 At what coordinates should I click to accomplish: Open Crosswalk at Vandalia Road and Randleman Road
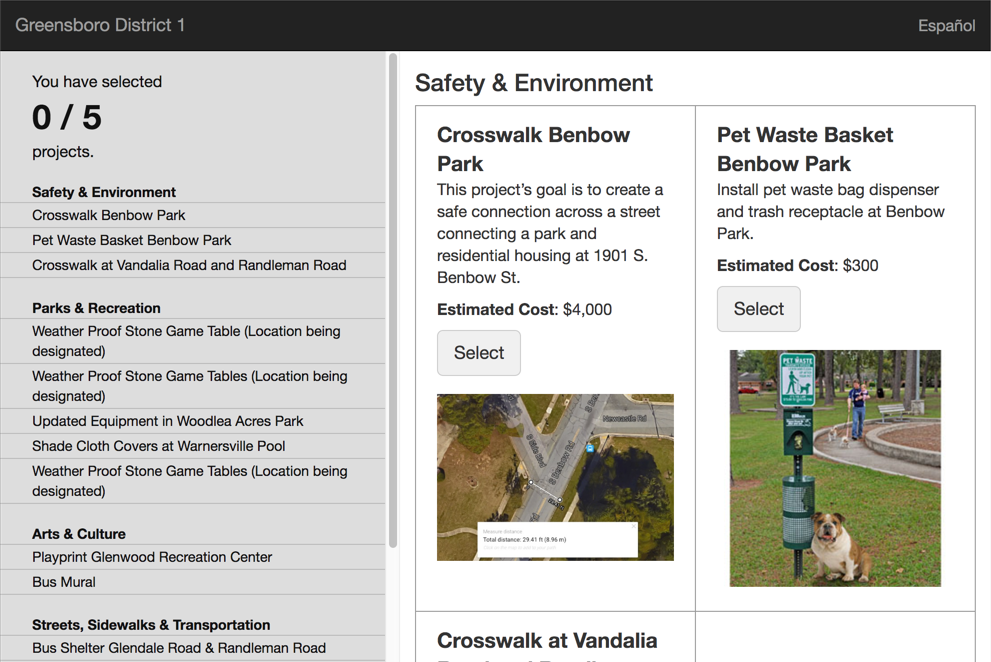[x=189, y=265]
